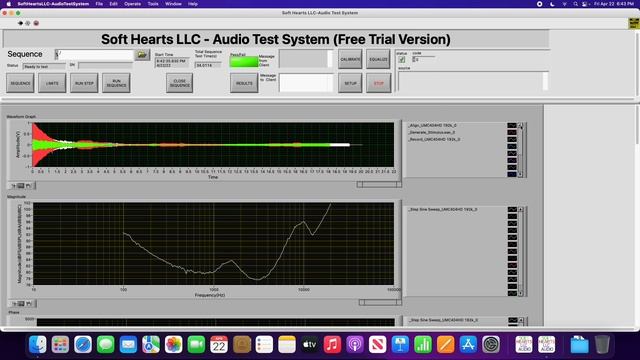Open Messages from the Dock
Image resolution: width=640 pixels, height=360 pixels.
tap(105, 344)
